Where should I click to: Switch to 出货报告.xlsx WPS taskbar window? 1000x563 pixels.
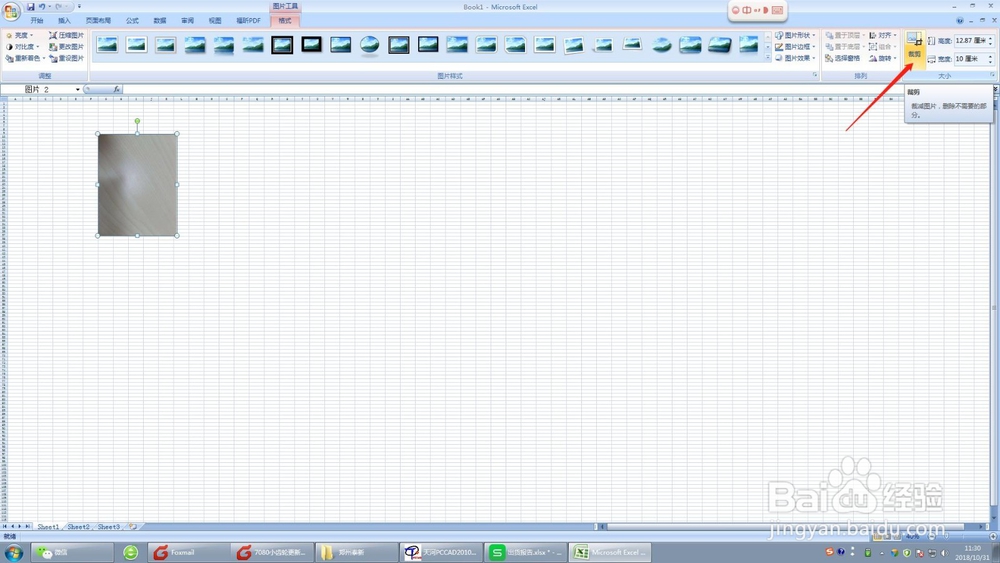pos(524,552)
